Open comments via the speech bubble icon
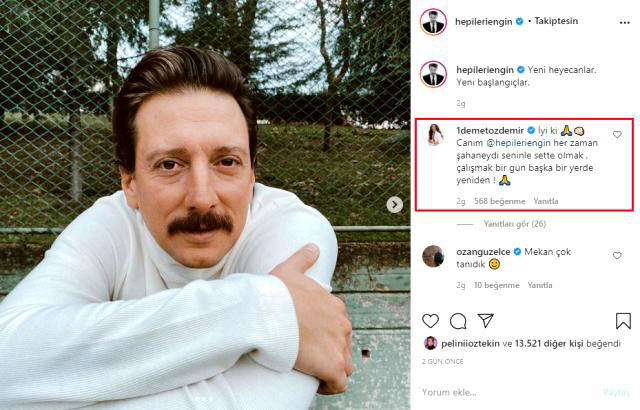This screenshot has width=640, height=410. 458,321
